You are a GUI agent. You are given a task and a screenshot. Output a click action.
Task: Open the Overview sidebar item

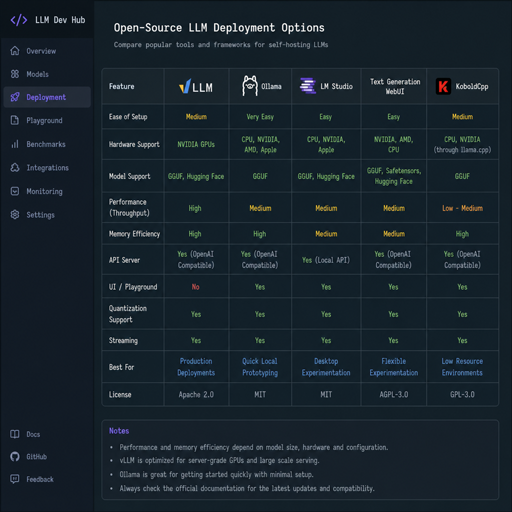(x=47, y=51)
